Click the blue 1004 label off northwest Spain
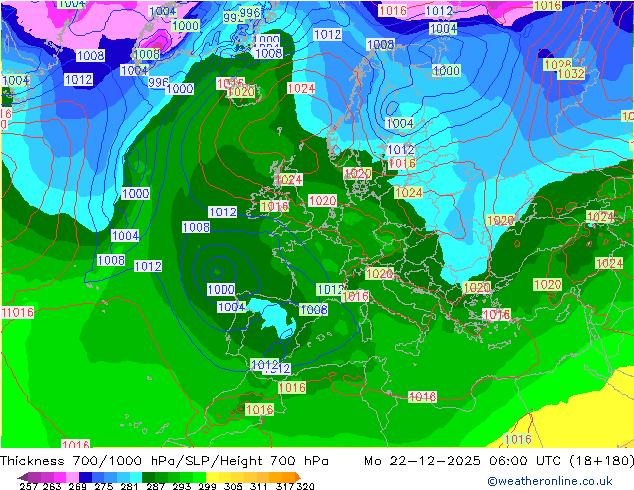This screenshot has height=490, width=634. 232,307
